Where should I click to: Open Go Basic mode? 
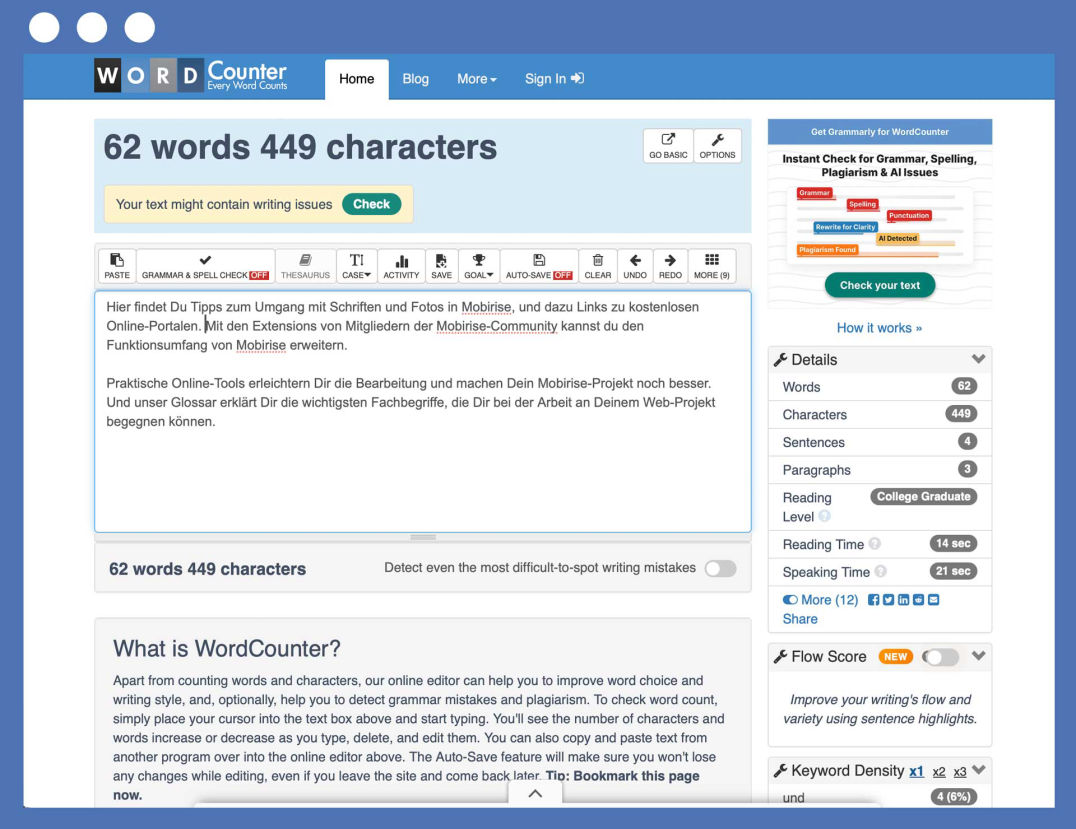tap(668, 145)
